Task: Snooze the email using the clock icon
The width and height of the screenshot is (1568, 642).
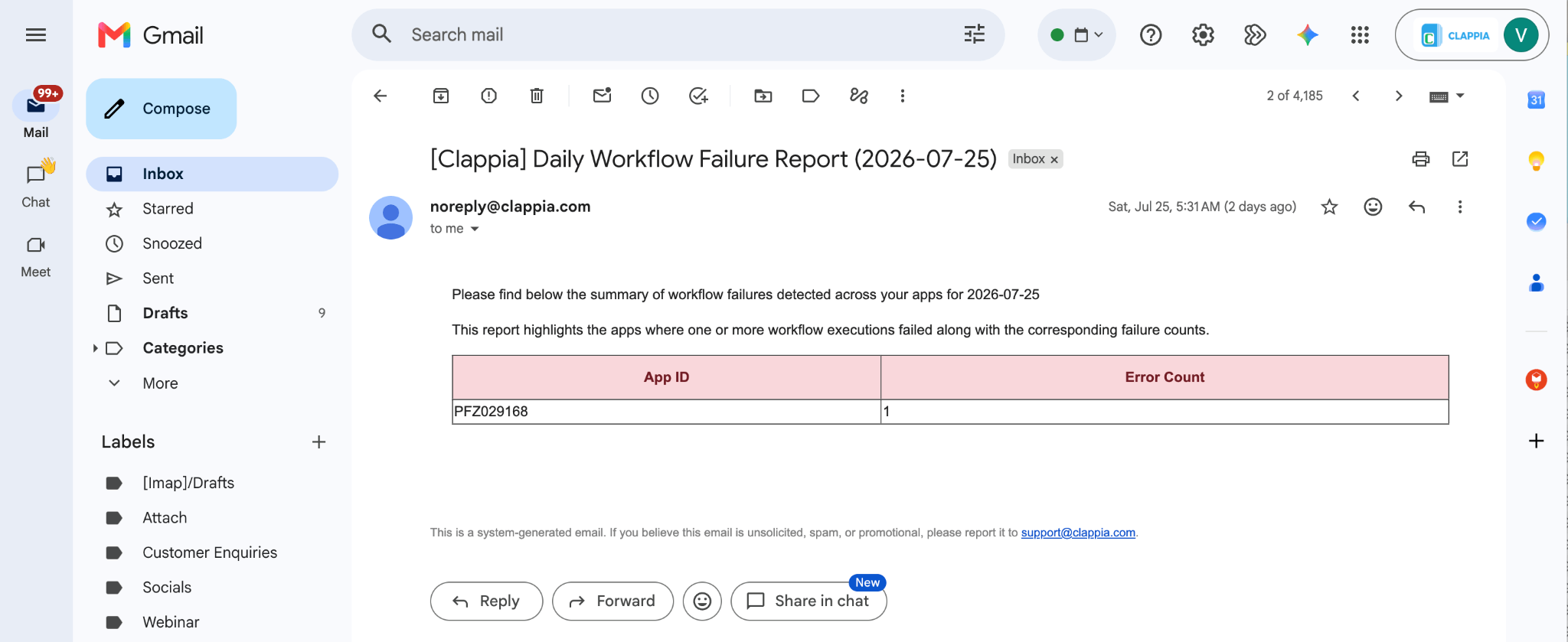Action: (650, 96)
